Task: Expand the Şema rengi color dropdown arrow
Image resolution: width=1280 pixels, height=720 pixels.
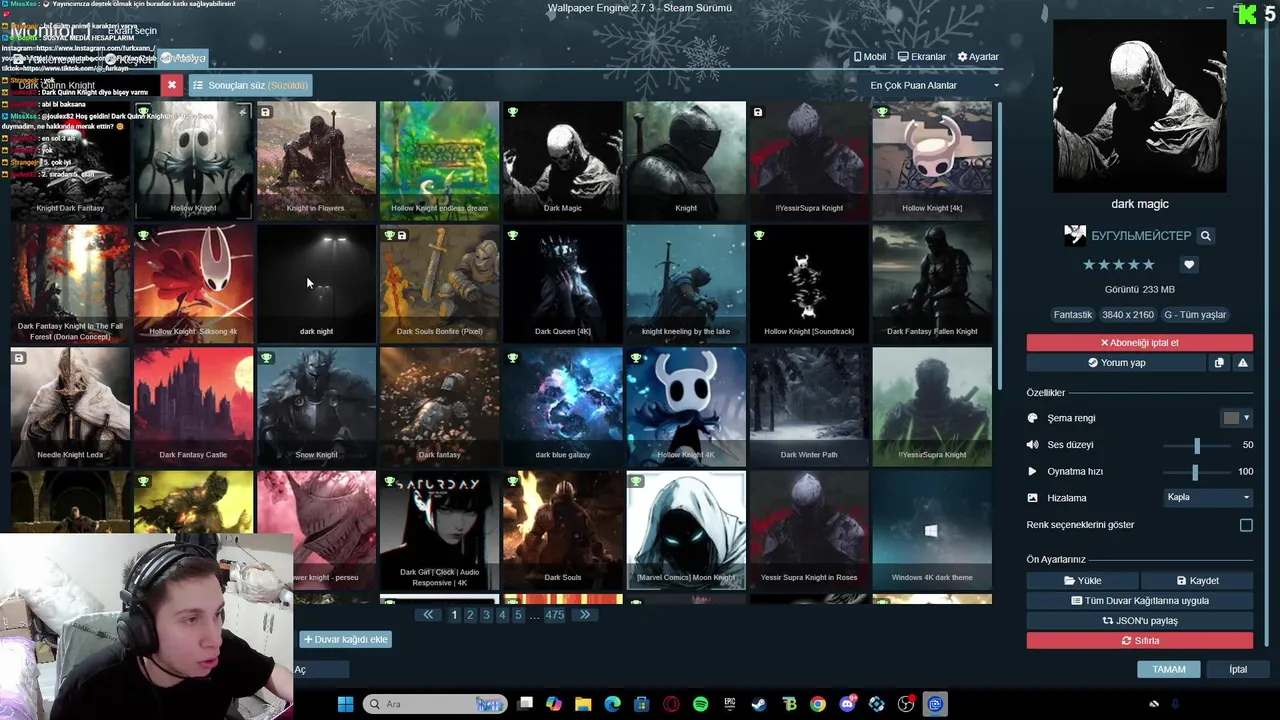Action: click(1246, 418)
